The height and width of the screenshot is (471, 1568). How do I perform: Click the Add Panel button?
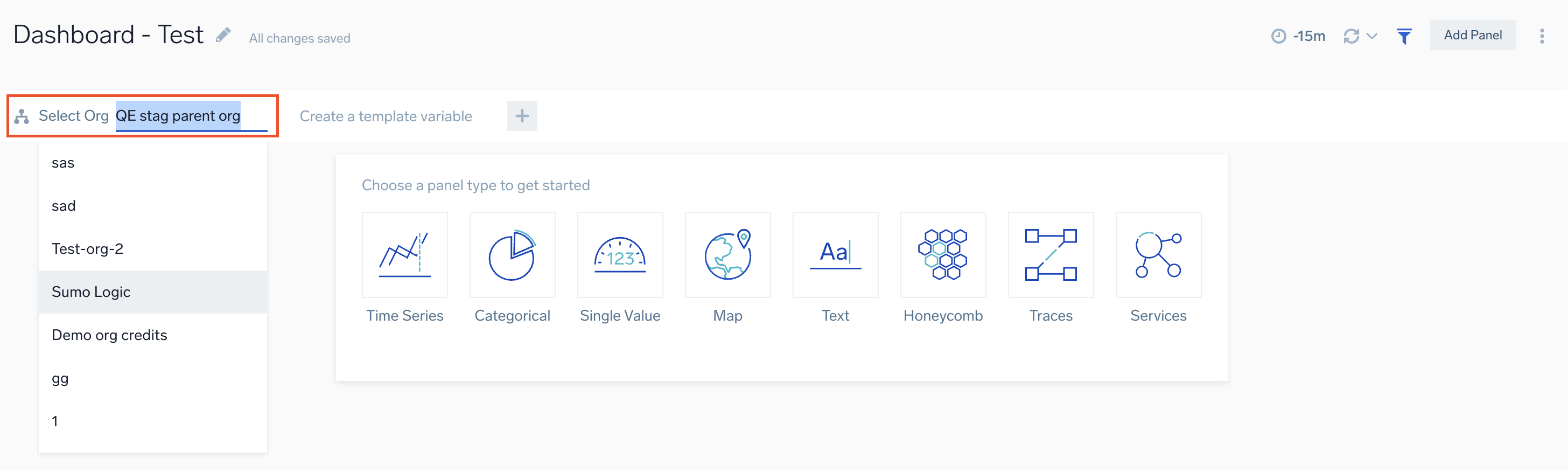(1473, 34)
